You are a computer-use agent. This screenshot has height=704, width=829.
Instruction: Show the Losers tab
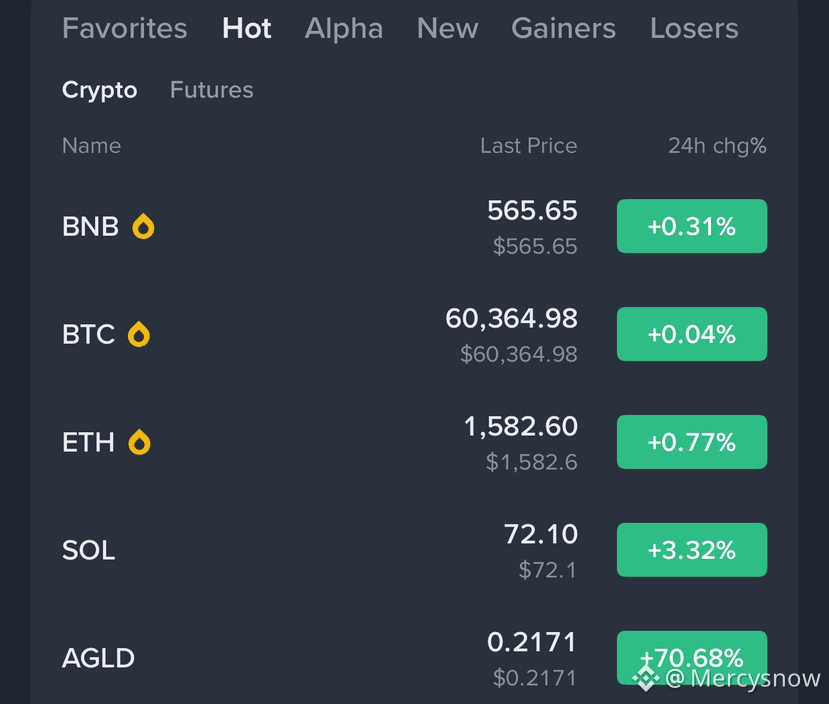click(x=694, y=28)
